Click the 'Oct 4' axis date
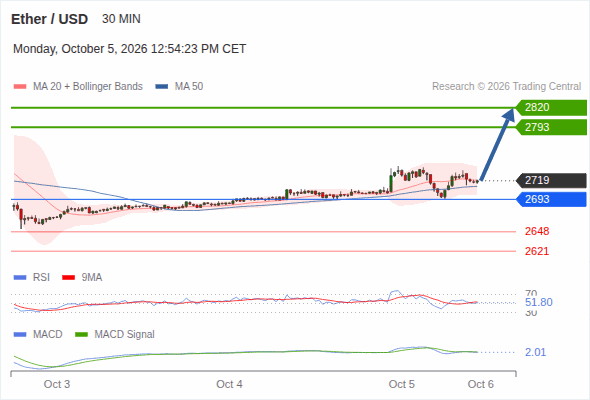Viewport: 590px width, 400px height. (x=229, y=384)
